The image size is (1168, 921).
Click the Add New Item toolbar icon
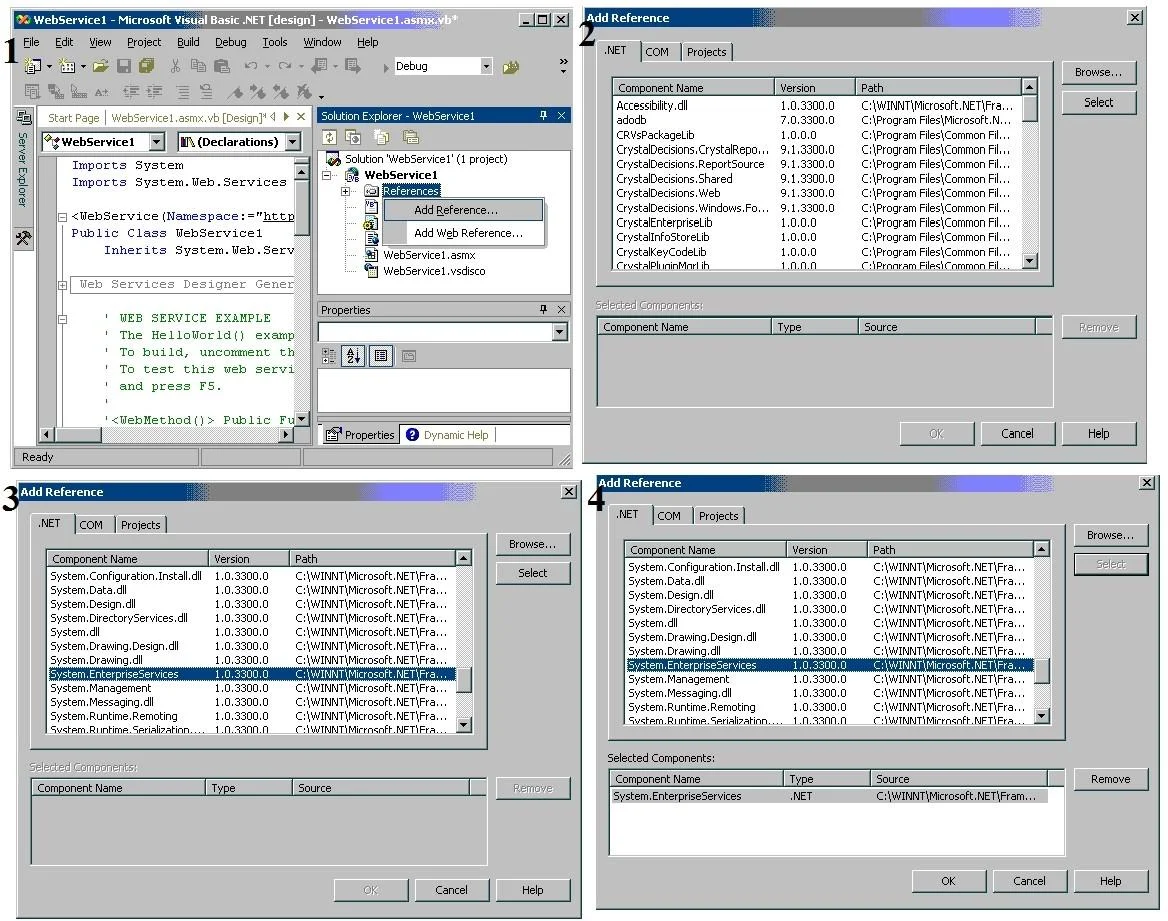click(66, 66)
